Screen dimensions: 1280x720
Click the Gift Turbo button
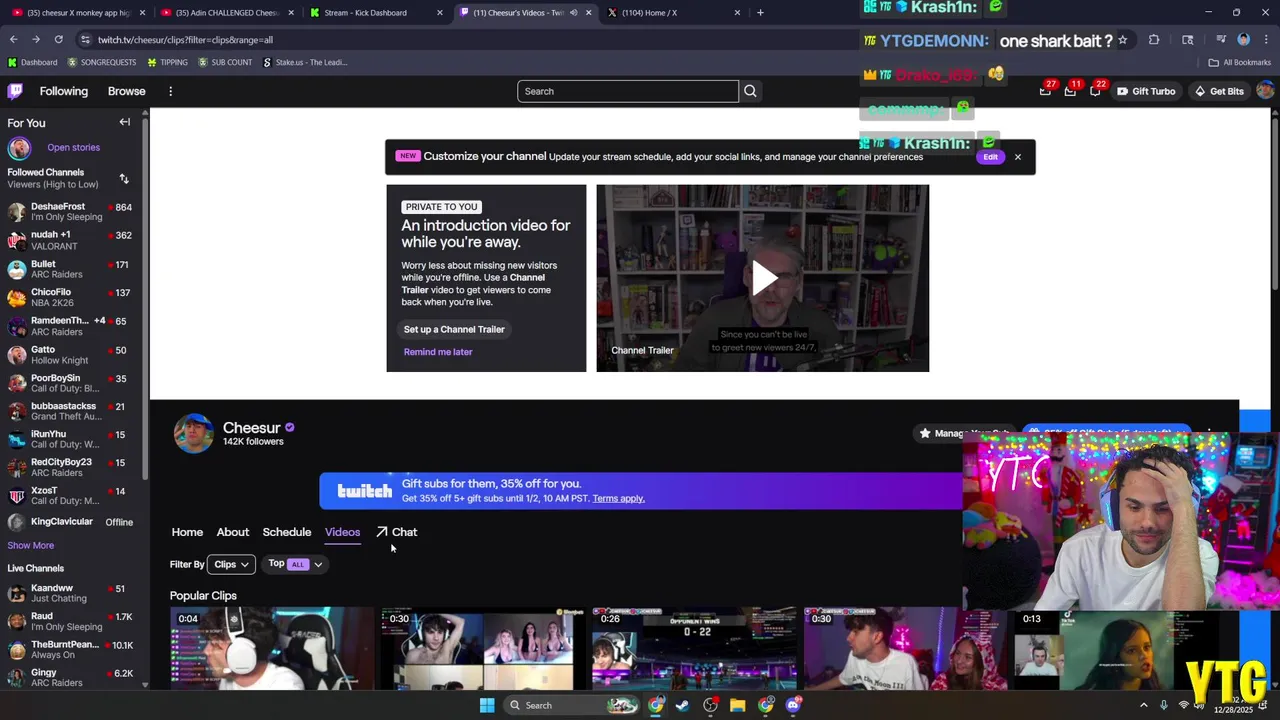point(1146,91)
